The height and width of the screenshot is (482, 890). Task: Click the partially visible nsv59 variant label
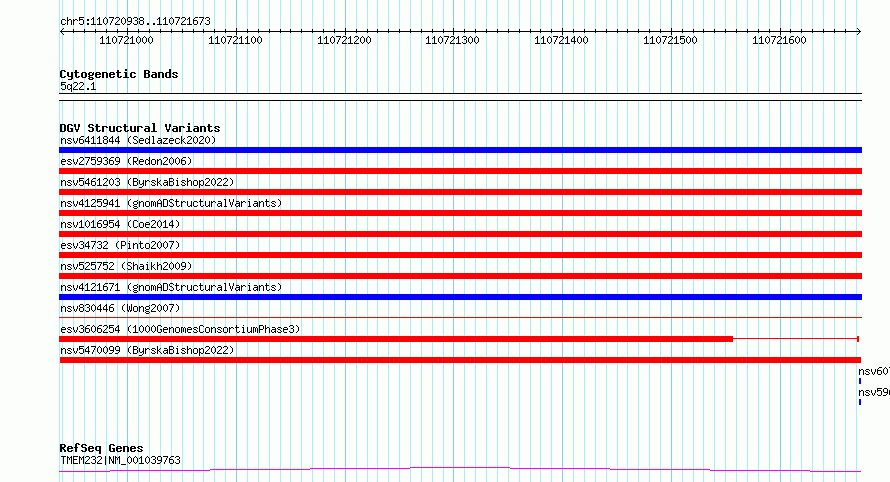pyautogui.click(x=874, y=392)
